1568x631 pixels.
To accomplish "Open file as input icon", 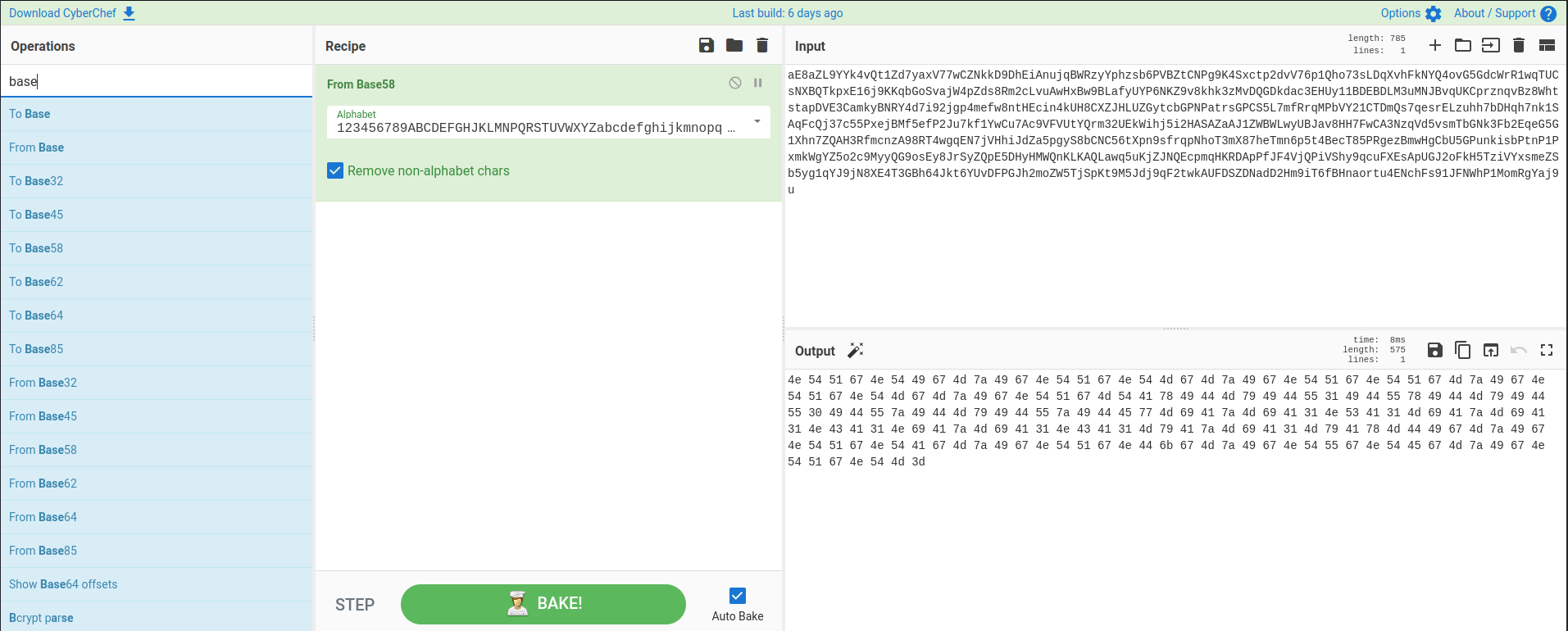I will coord(1491,45).
